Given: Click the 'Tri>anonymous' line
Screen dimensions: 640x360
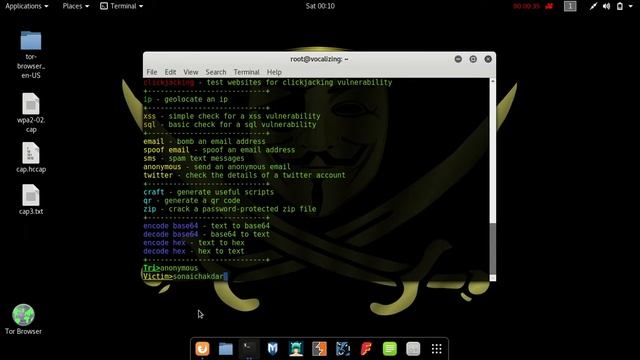Looking at the screenshot, I should [x=171, y=268].
